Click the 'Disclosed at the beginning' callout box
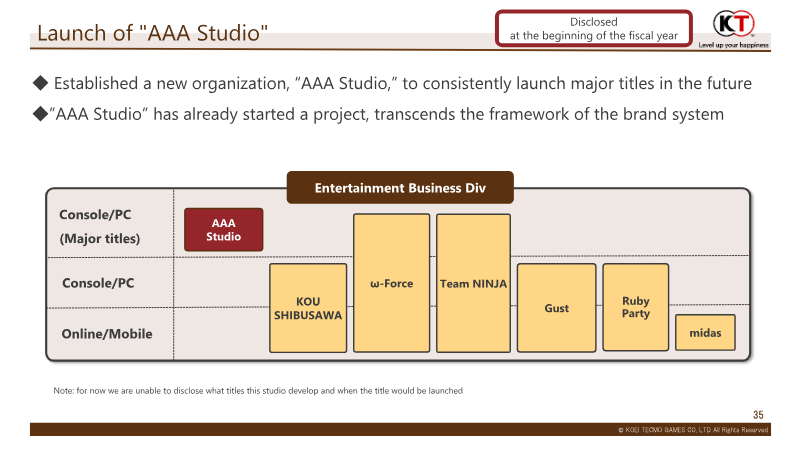800x449 pixels. point(594,28)
